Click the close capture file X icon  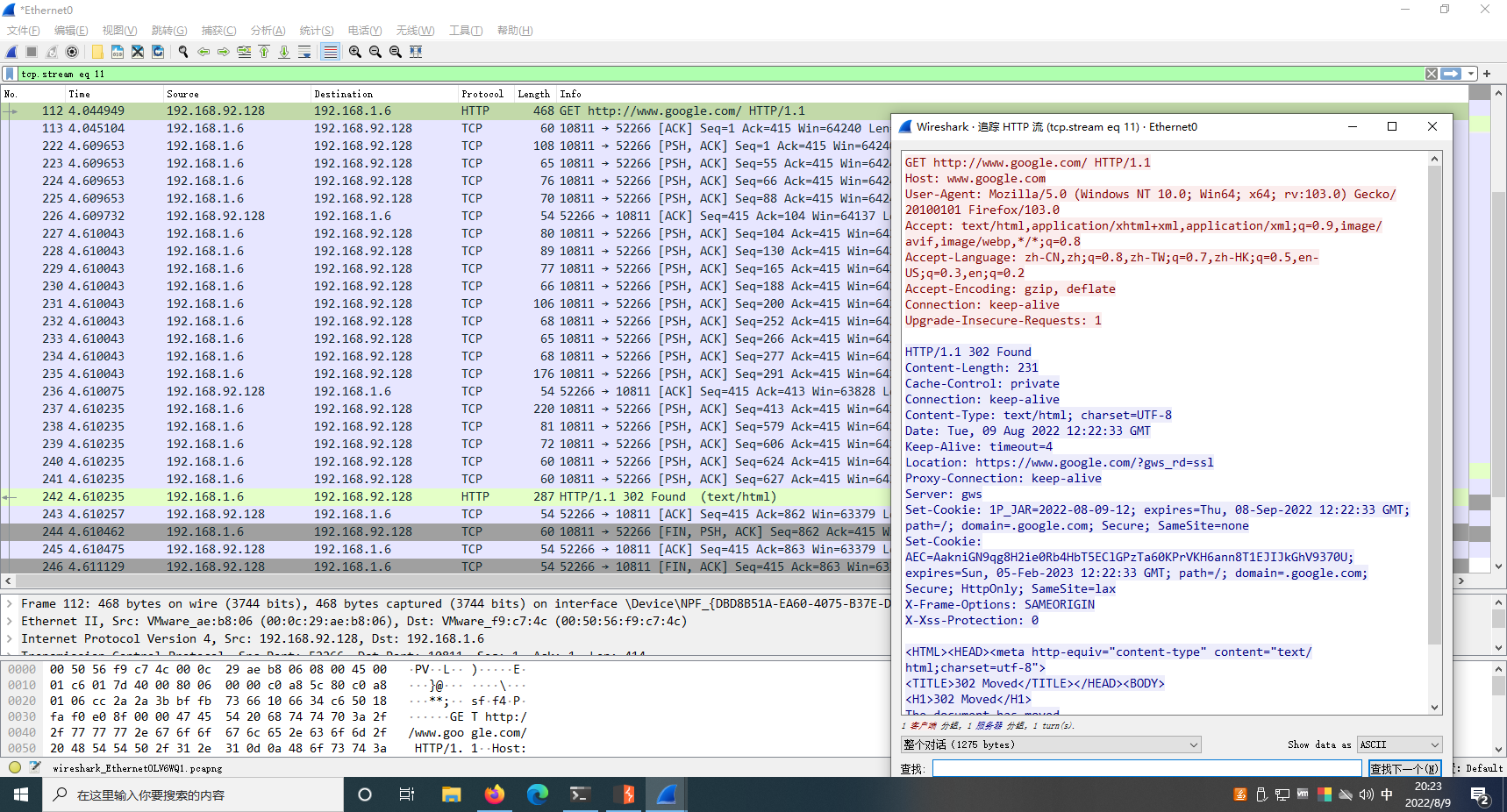click(138, 52)
